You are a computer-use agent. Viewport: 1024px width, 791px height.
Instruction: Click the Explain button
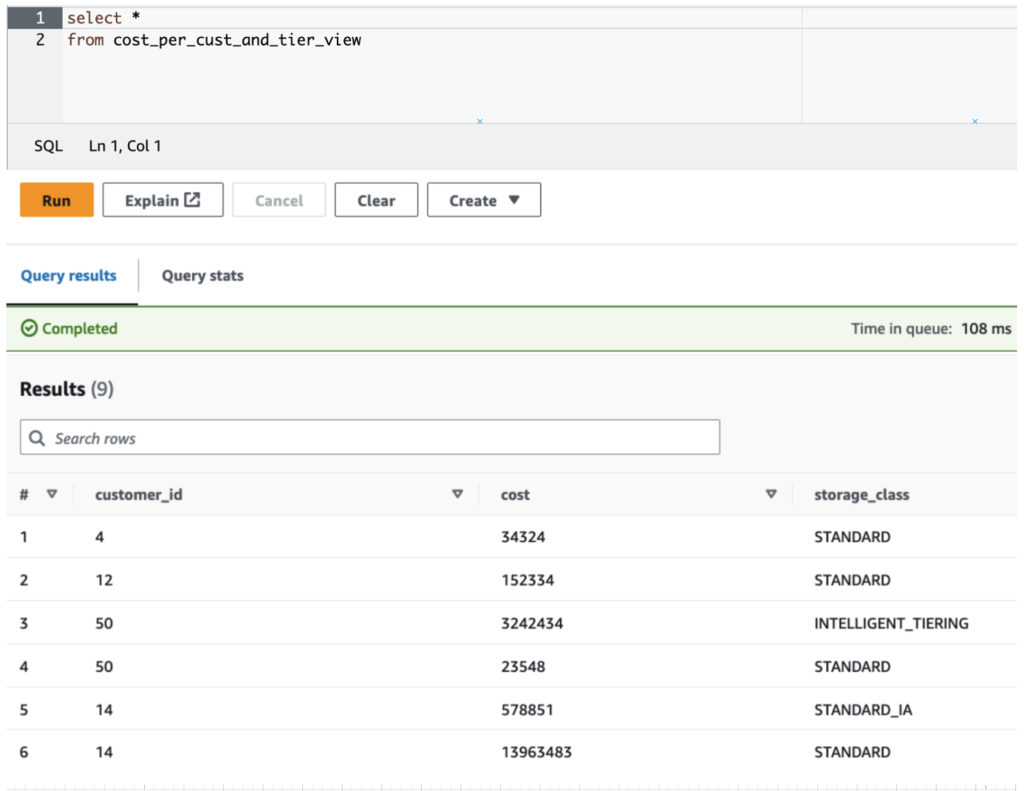coord(162,200)
